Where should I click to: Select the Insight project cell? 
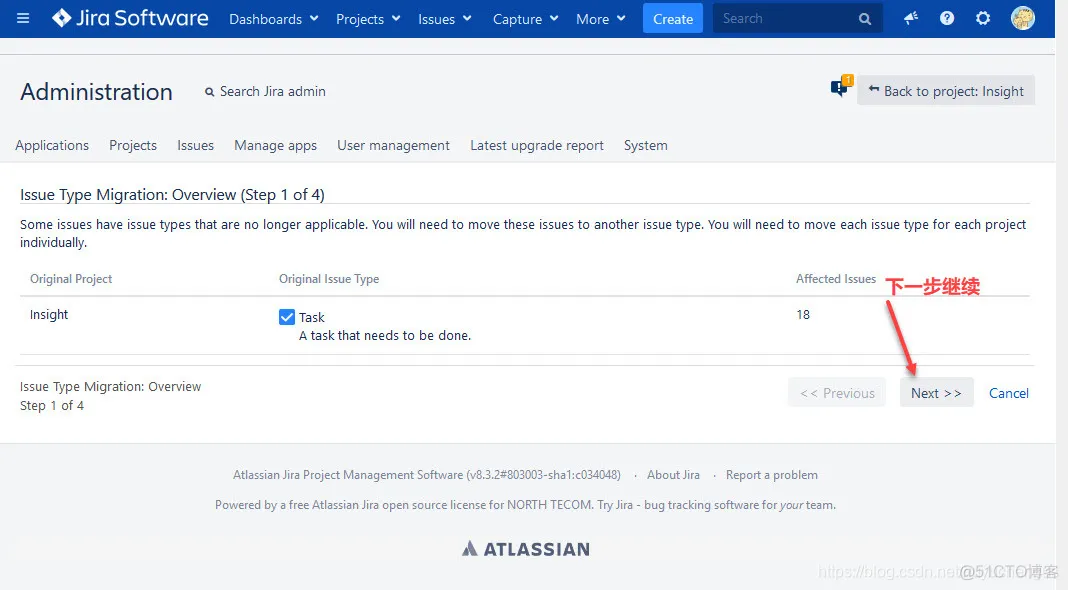[49, 315]
